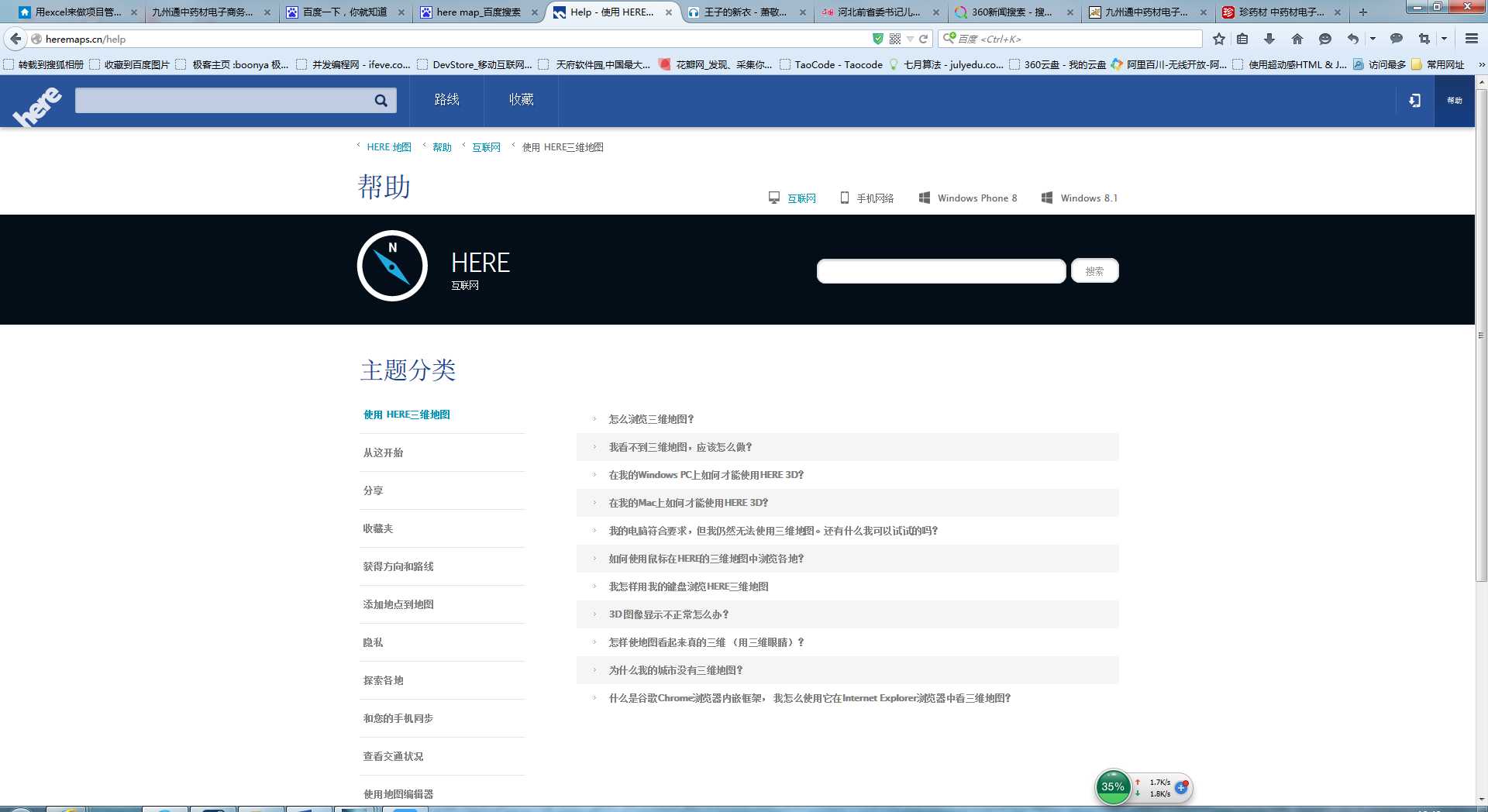Open the 收藏 menu item
This screenshot has height=812, width=1488.
pyautogui.click(x=521, y=100)
